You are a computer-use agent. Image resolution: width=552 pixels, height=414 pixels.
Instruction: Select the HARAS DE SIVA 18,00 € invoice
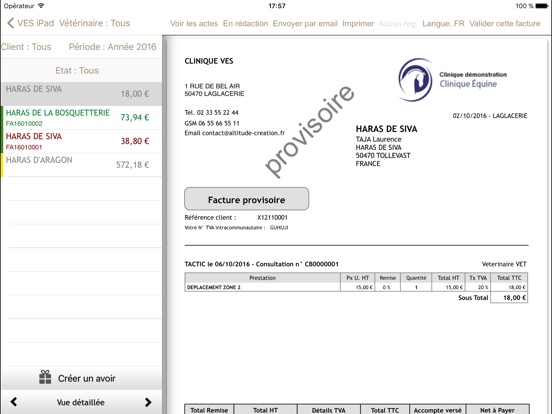pos(82,94)
